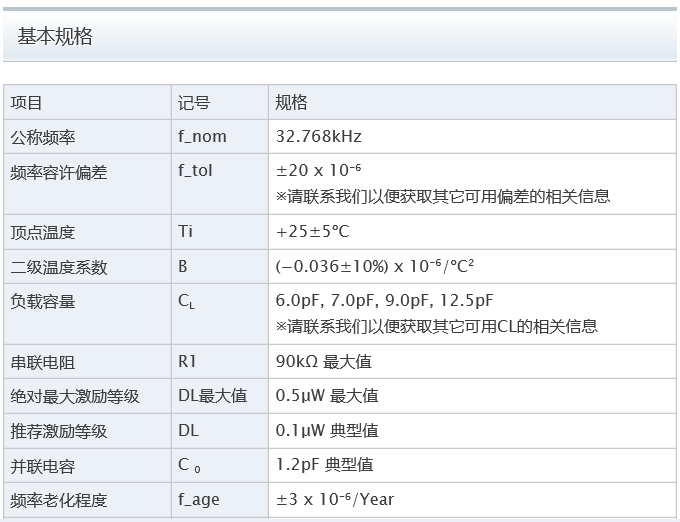The width and height of the screenshot is (680, 522).
Task: Click the f_tol symbol cell
Action: [x=195, y=171]
